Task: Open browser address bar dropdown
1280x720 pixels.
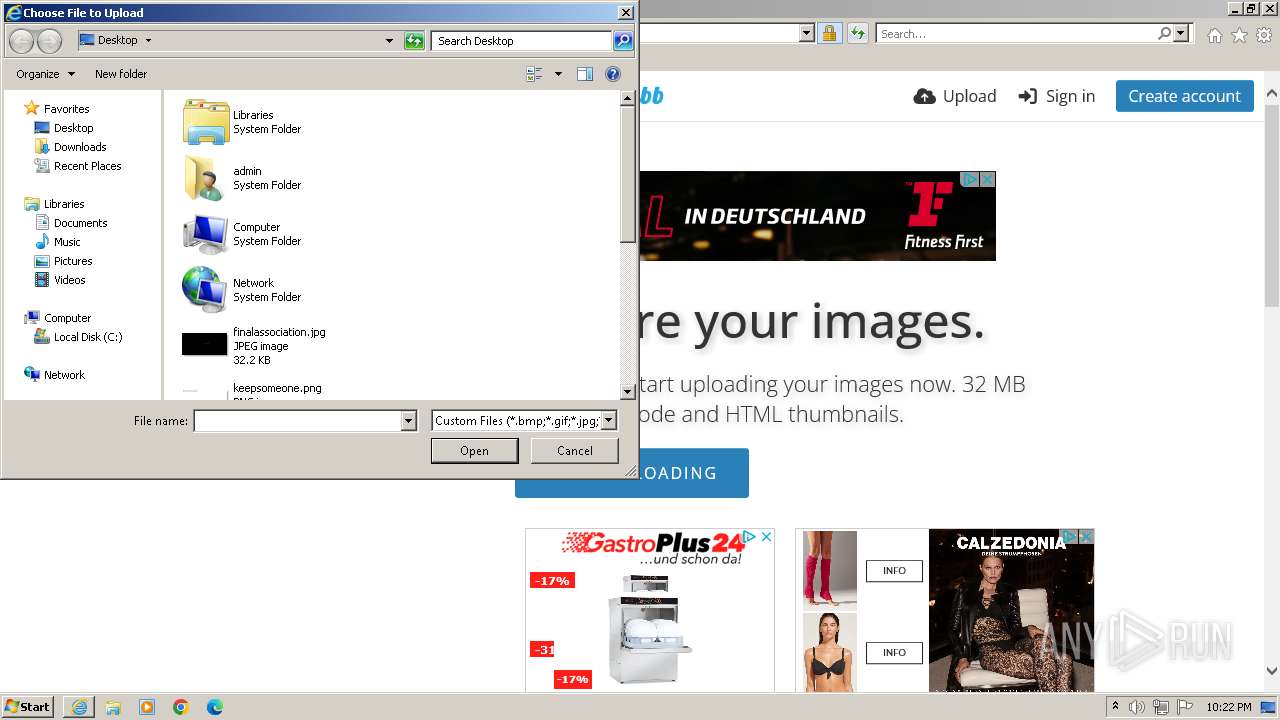Action: coord(806,33)
